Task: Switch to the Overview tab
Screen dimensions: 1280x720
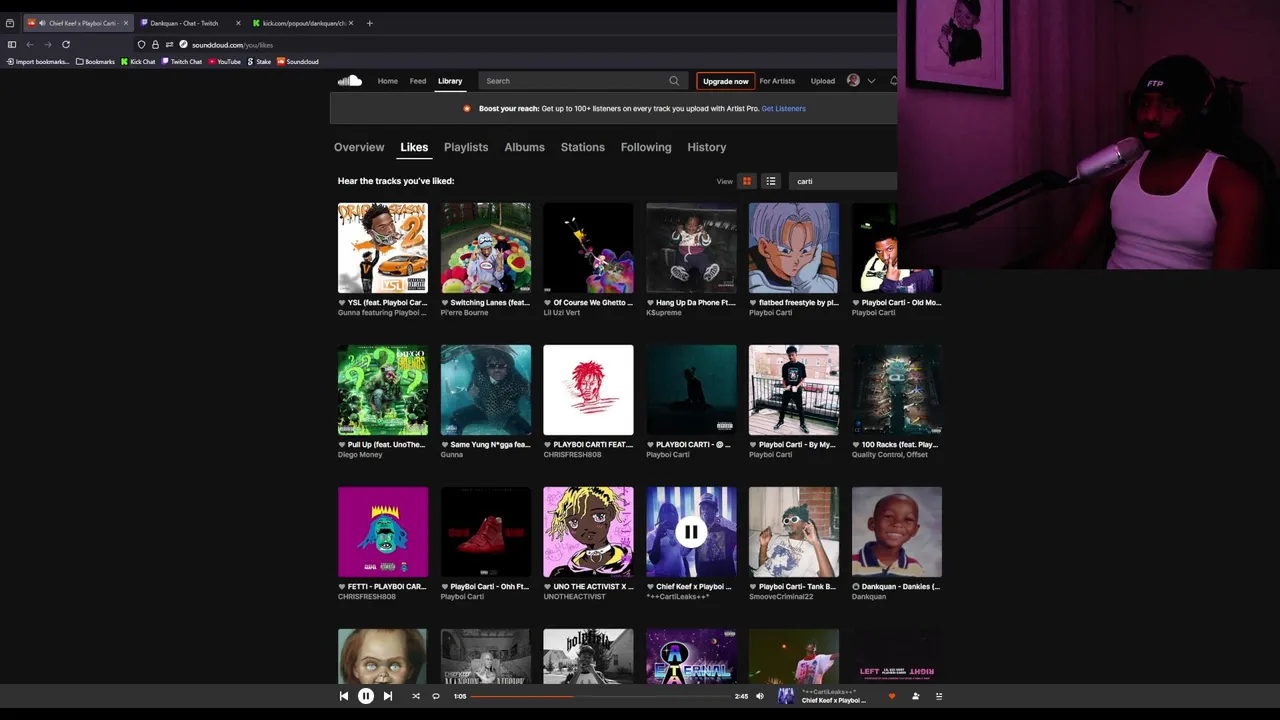Action: (x=359, y=147)
